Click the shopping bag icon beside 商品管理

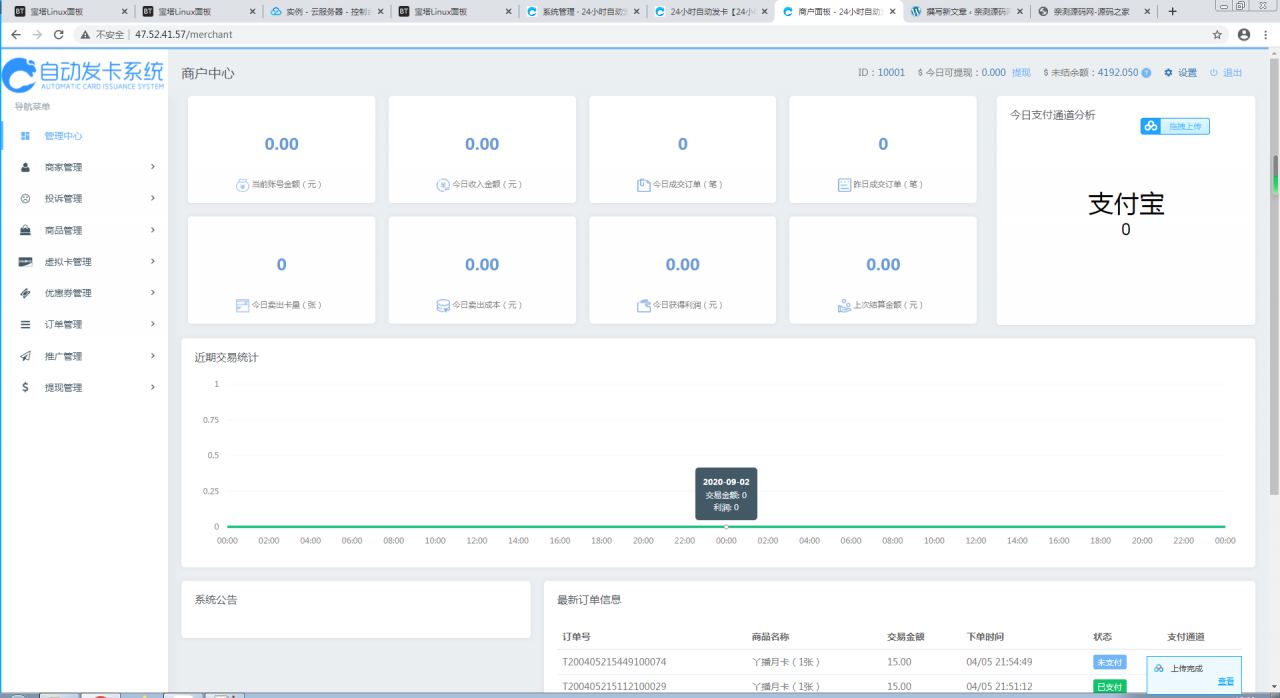pos(25,230)
